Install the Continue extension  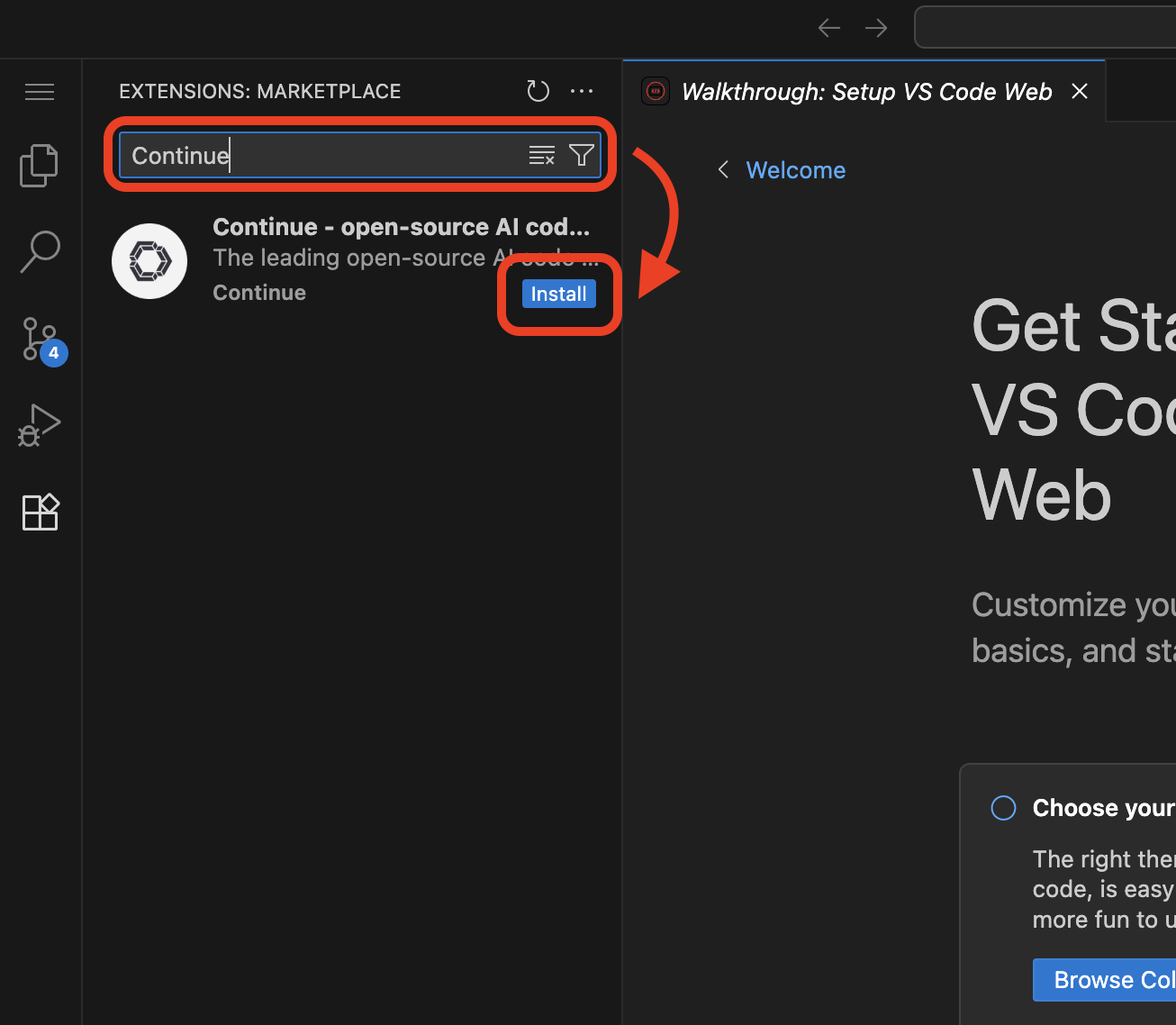click(x=558, y=294)
